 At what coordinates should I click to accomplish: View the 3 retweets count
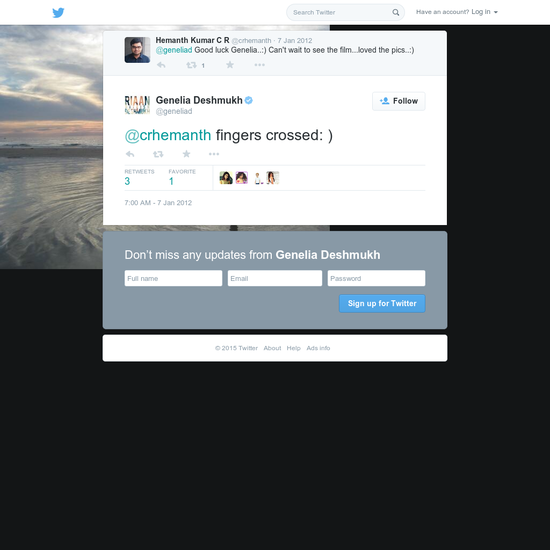(127, 181)
